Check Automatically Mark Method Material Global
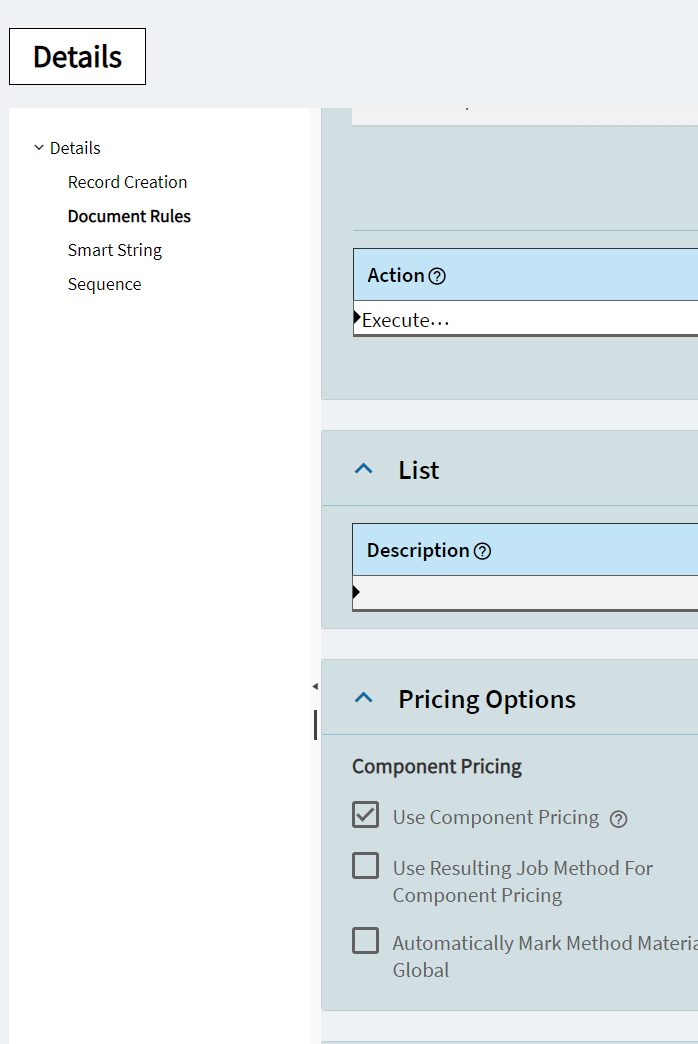This screenshot has height=1044, width=698. coord(366,941)
